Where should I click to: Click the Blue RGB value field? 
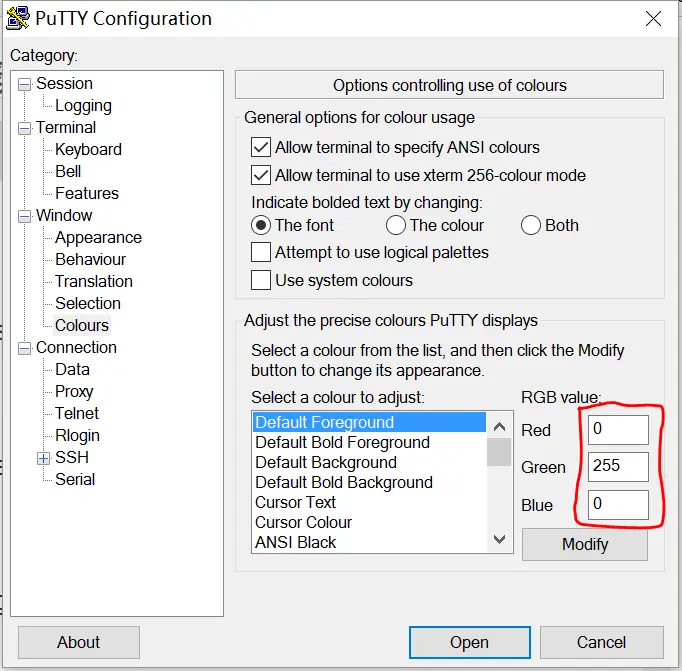[x=618, y=504]
